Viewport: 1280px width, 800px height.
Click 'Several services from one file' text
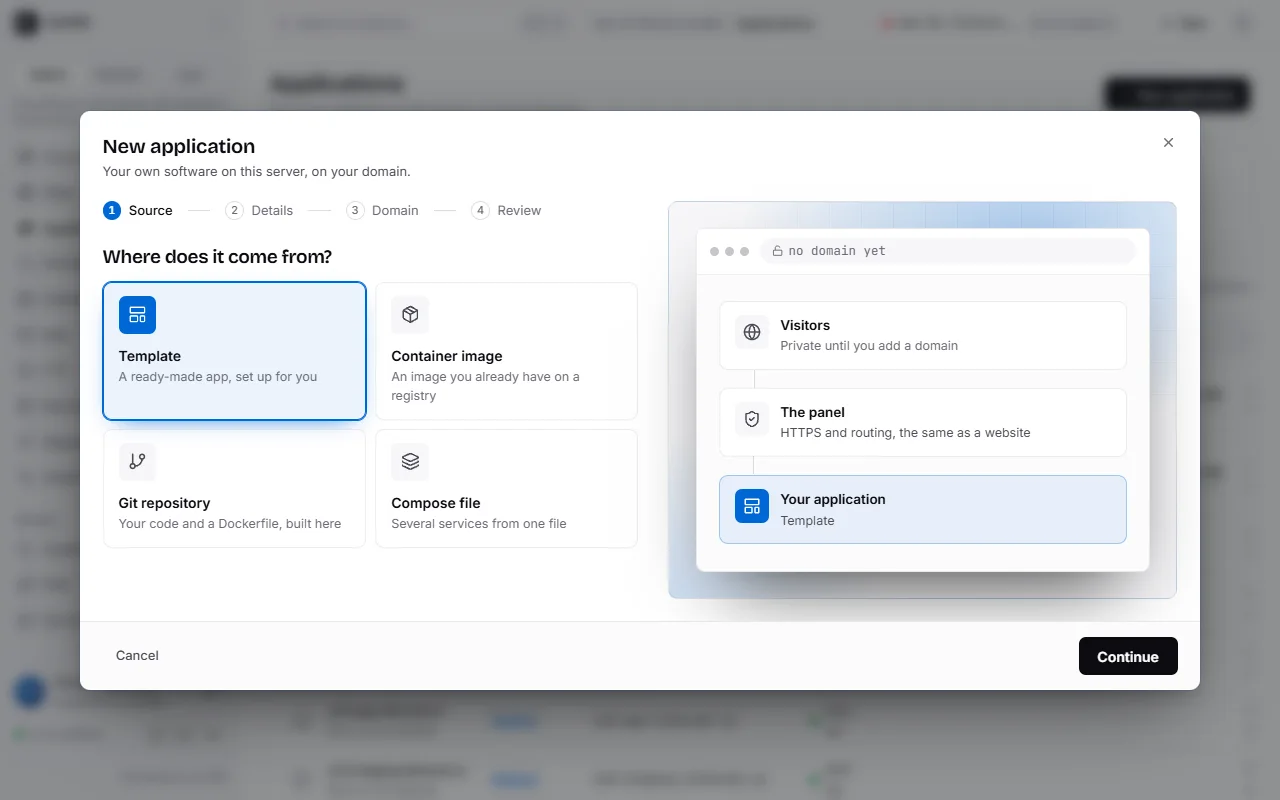(479, 524)
